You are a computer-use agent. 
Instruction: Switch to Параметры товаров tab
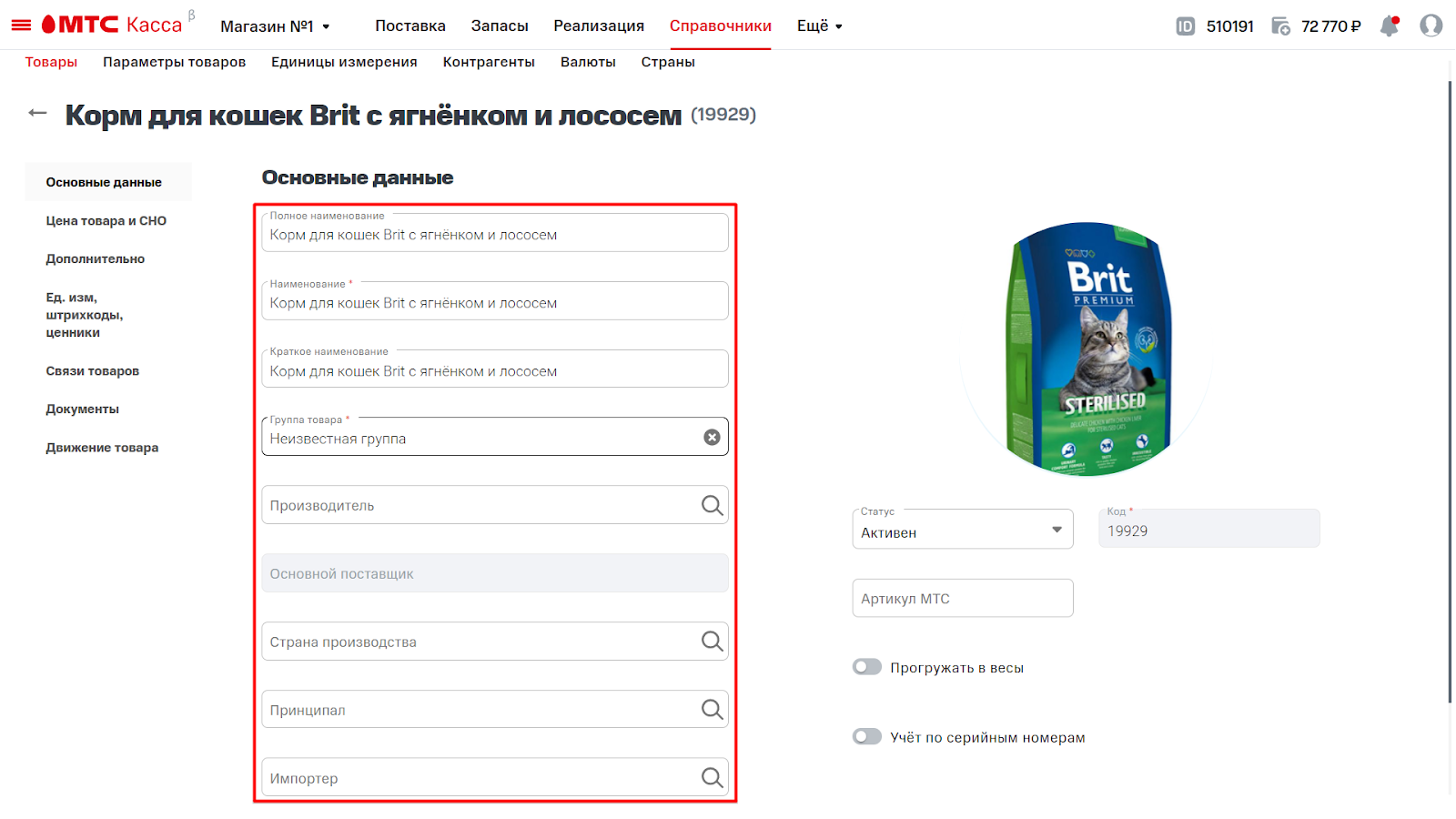pyautogui.click(x=174, y=62)
